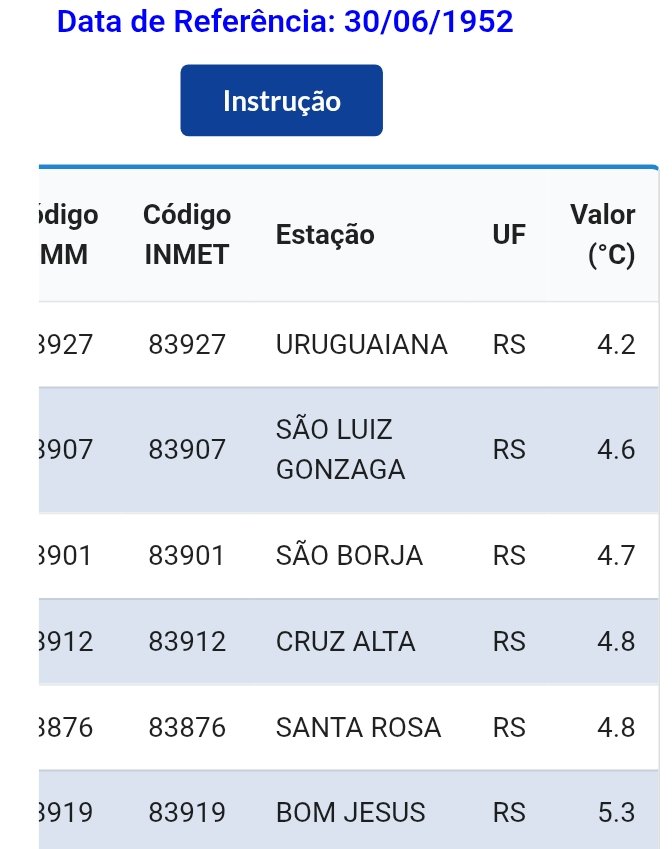
Task: Click the 4.2 temperature value
Action: tap(615, 345)
